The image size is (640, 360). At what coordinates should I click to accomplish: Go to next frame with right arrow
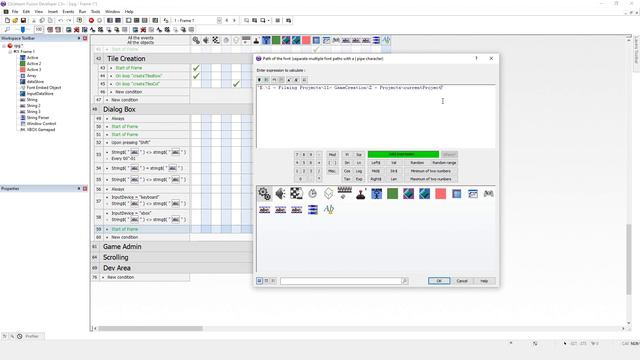click(234, 20)
